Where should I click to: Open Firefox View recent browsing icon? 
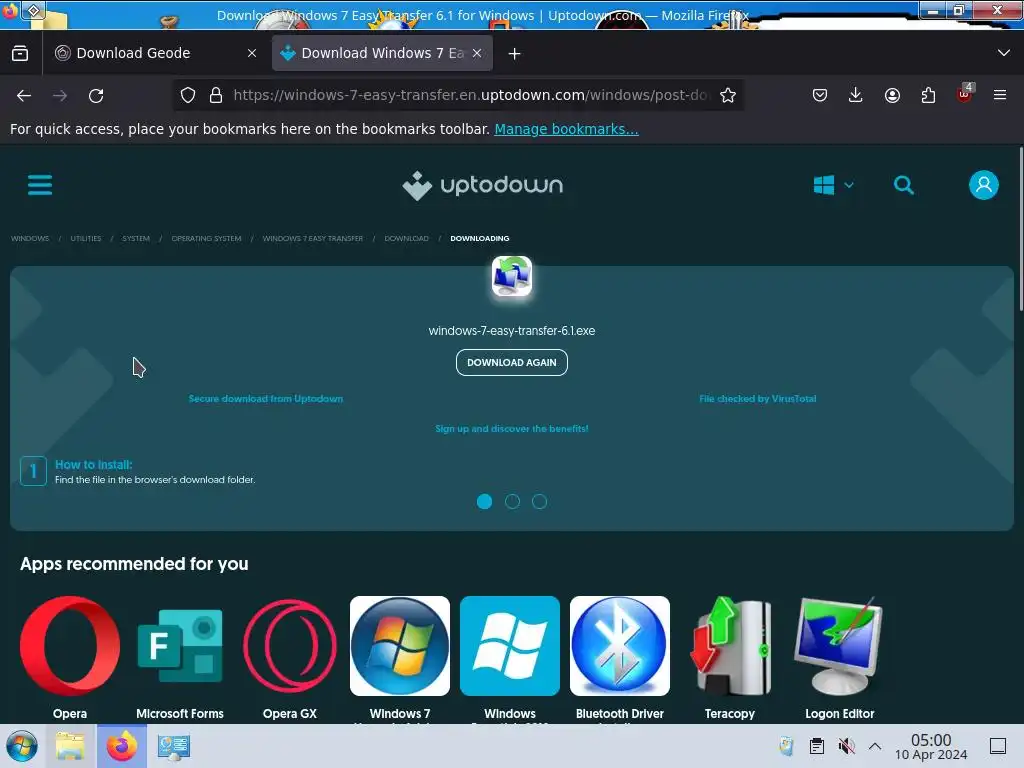[x=20, y=53]
